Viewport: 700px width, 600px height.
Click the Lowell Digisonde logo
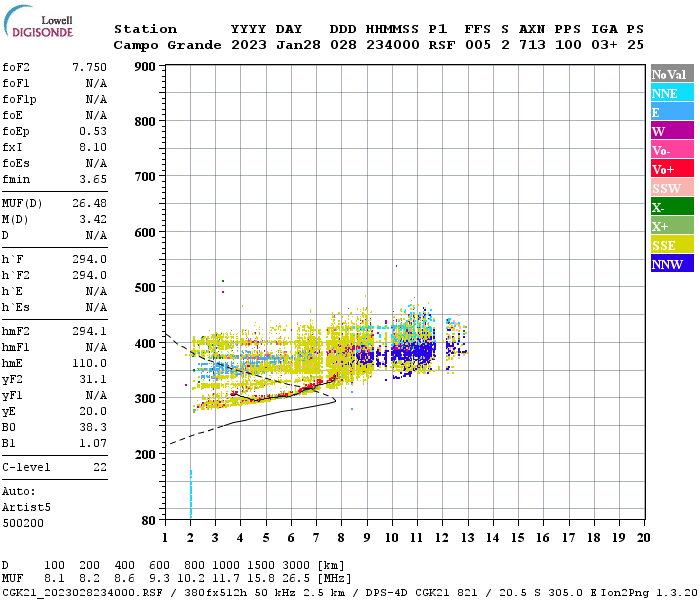pyautogui.click(x=38, y=22)
